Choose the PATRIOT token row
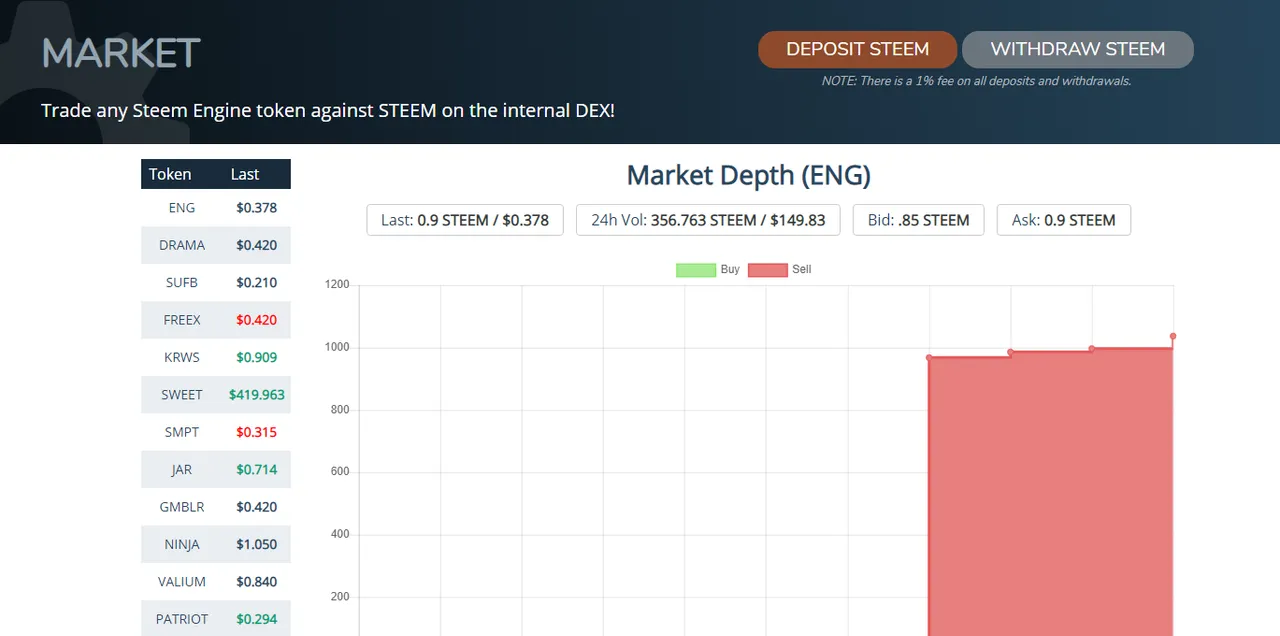 tap(216, 619)
